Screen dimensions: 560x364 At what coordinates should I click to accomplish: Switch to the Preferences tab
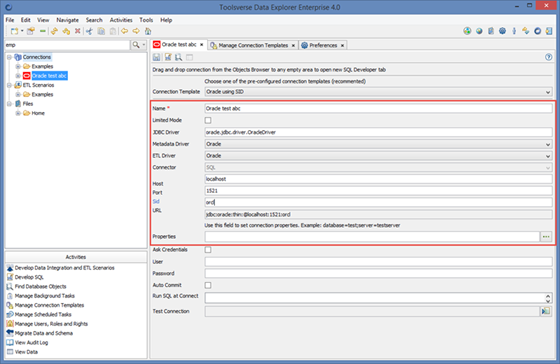323,45
